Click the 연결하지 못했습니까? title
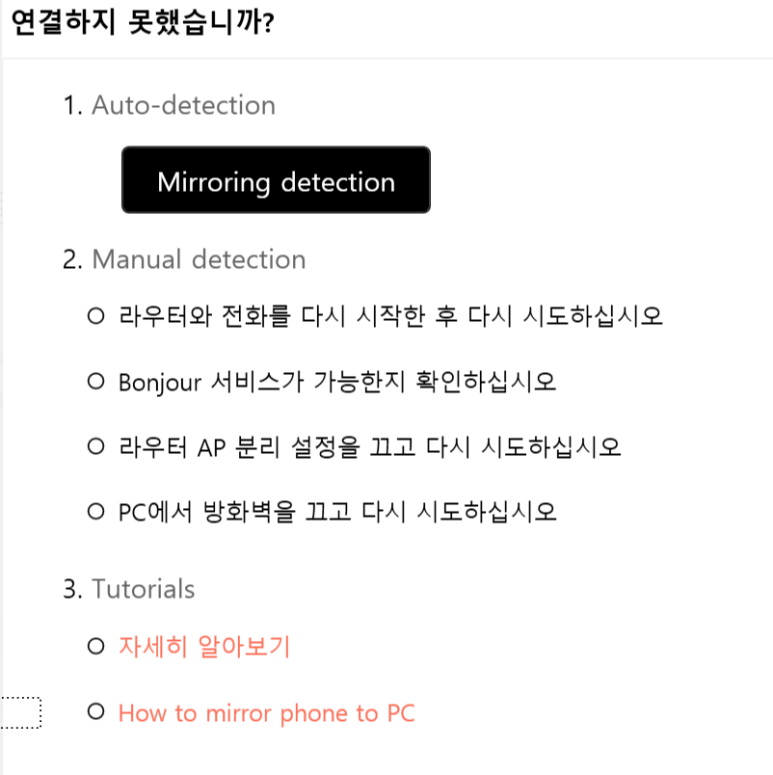 point(142,22)
